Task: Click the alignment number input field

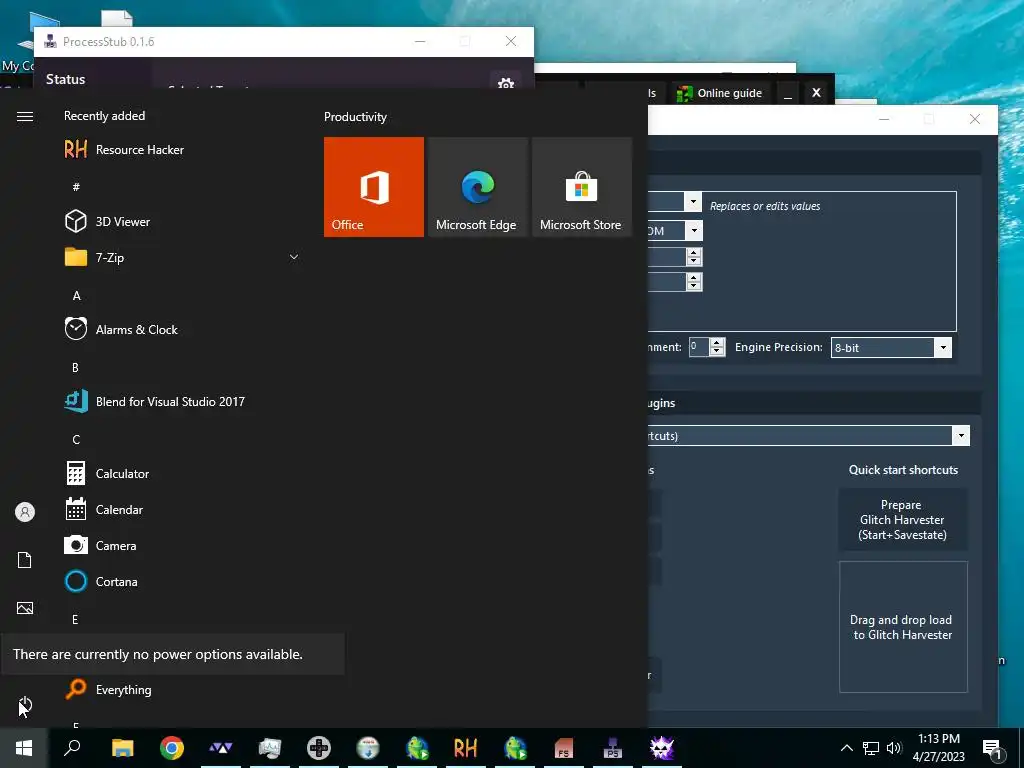Action: pos(699,347)
